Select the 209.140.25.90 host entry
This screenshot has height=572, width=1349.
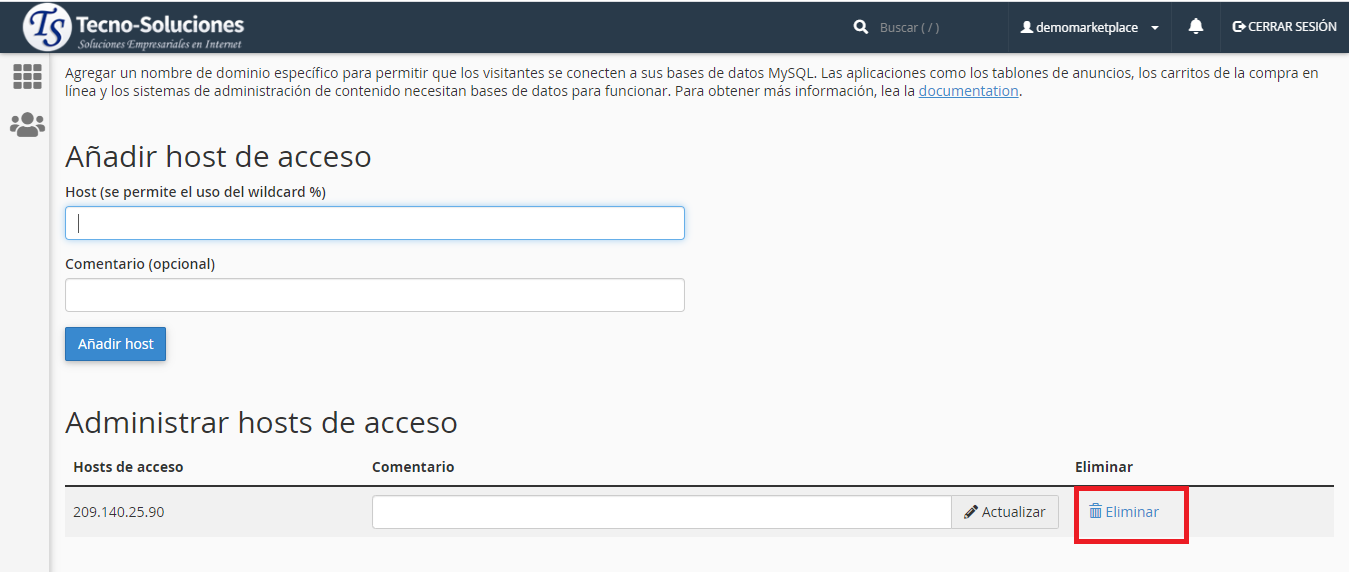(118, 512)
